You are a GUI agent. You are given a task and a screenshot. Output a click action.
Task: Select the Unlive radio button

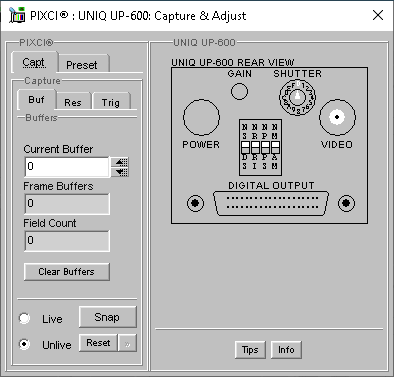(x=24, y=344)
